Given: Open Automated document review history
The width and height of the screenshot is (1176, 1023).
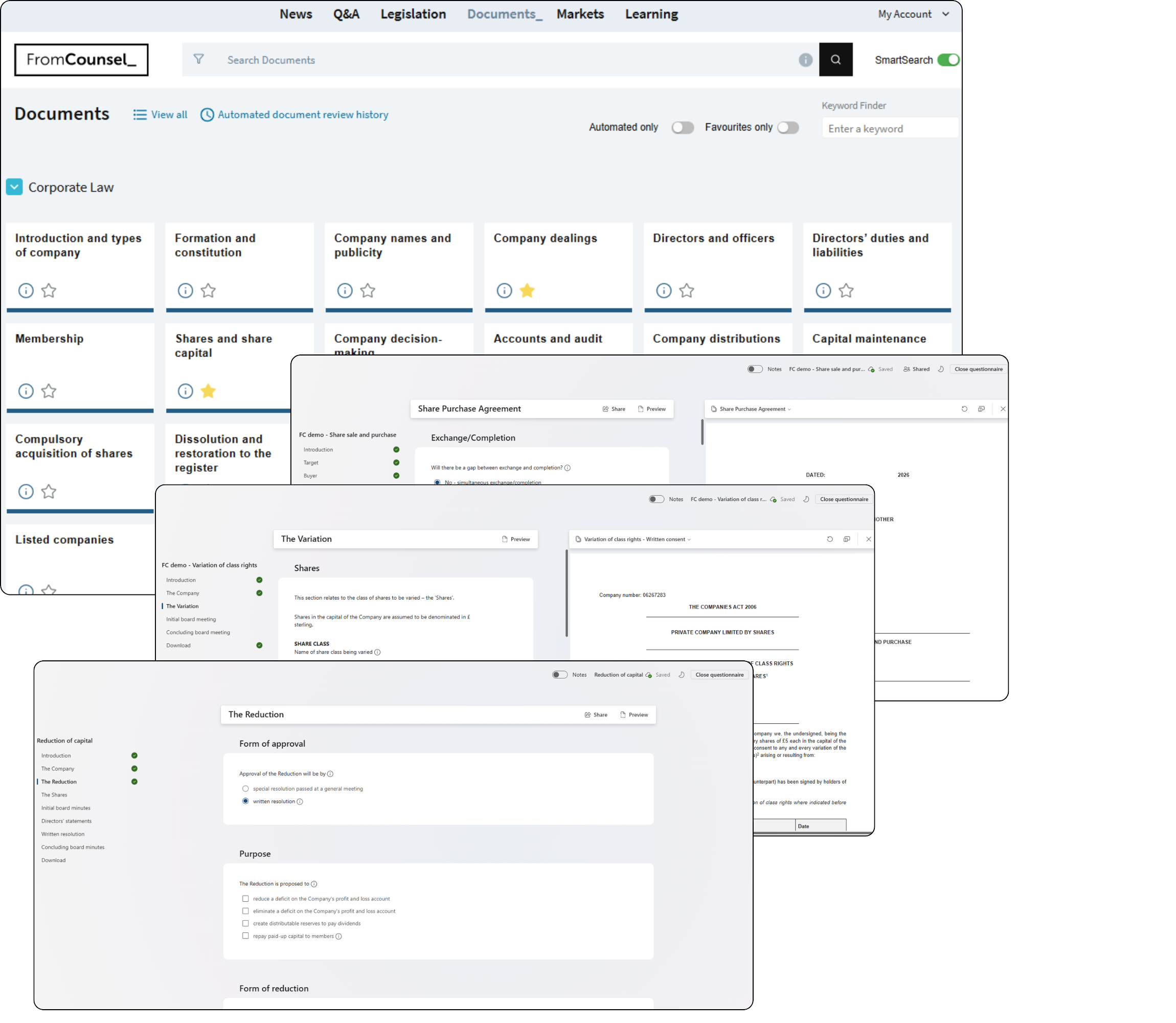Looking at the screenshot, I should (295, 115).
